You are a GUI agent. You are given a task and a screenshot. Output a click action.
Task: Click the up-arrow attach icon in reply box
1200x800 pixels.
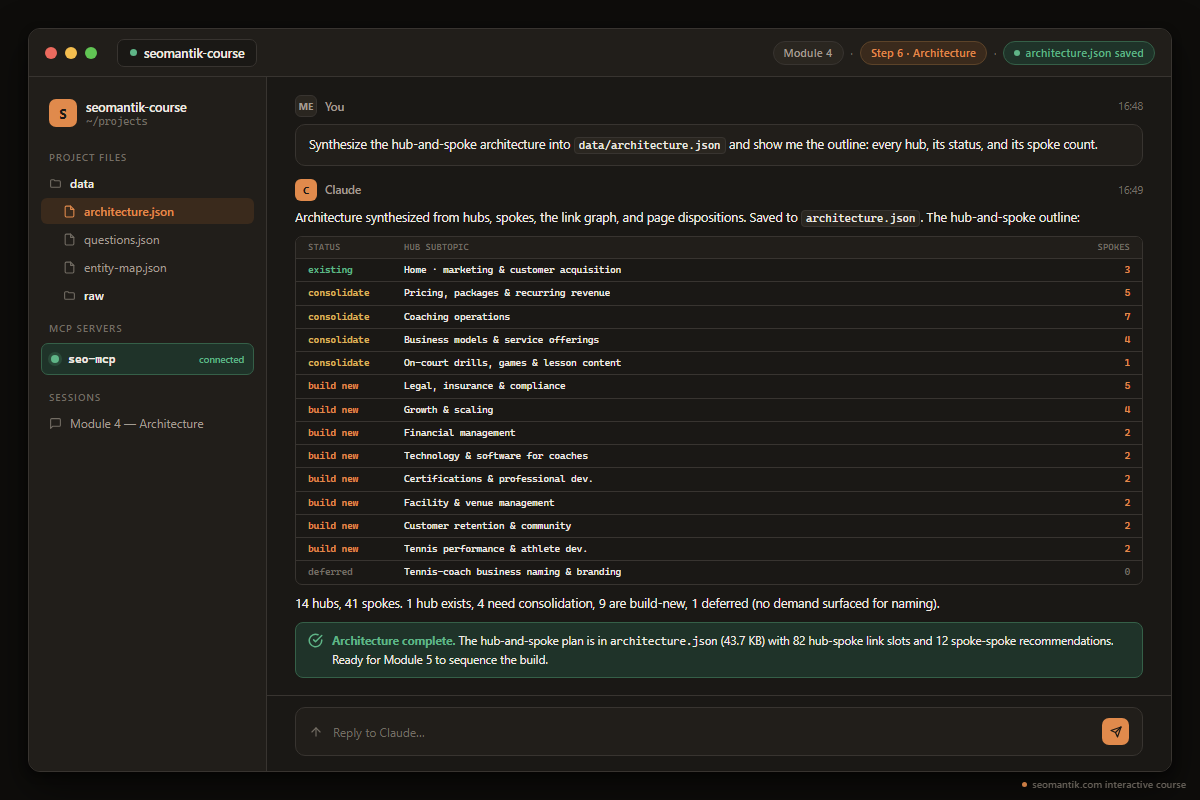[316, 732]
